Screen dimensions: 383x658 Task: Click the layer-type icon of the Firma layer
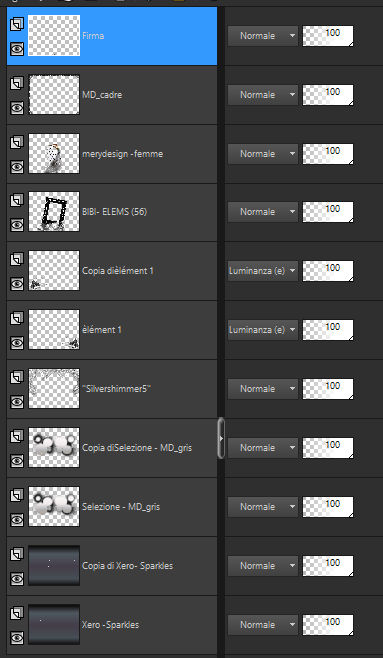17,24
